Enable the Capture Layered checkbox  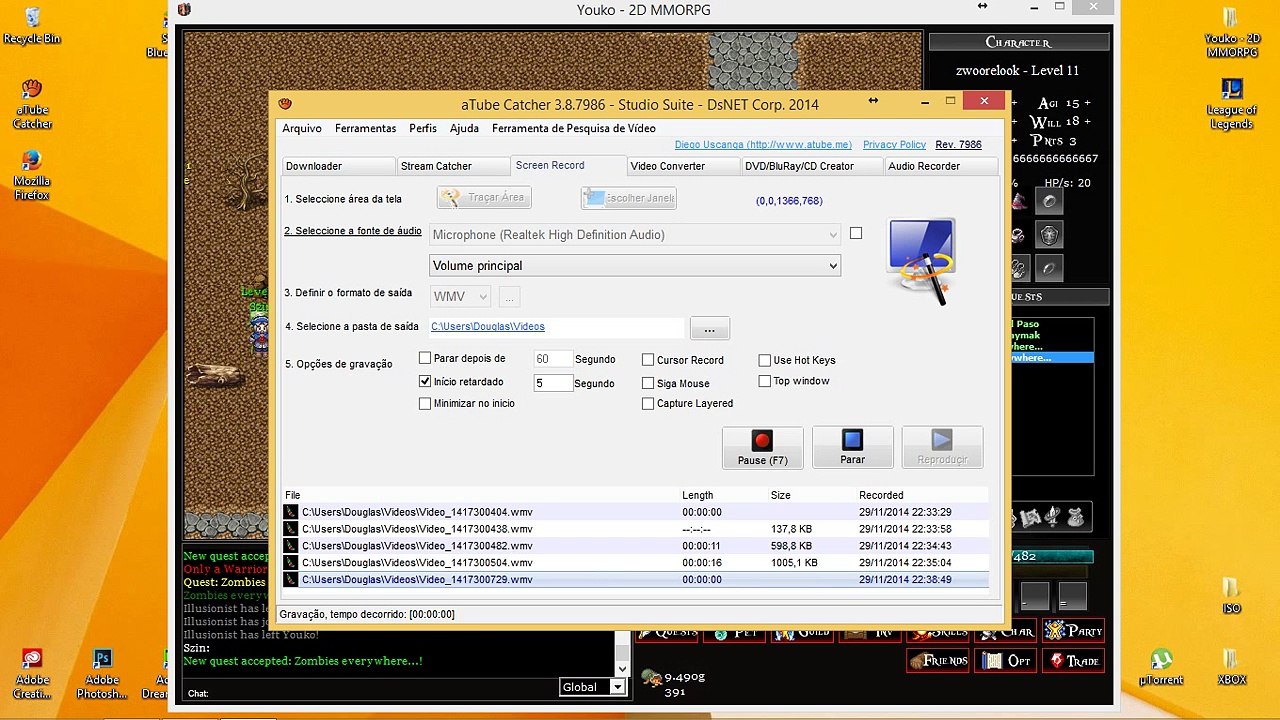pyautogui.click(x=648, y=404)
